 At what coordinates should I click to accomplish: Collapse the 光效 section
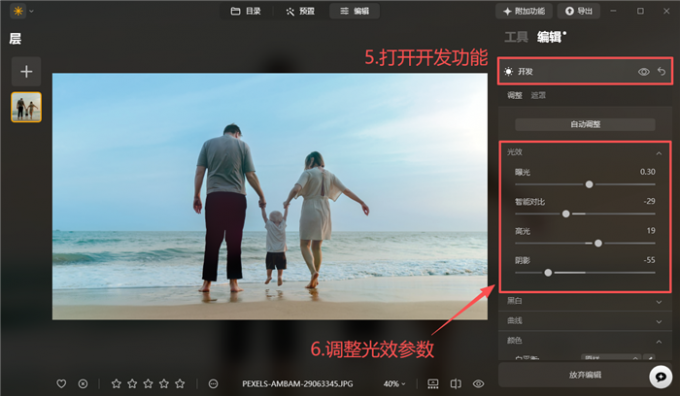[659, 153]
